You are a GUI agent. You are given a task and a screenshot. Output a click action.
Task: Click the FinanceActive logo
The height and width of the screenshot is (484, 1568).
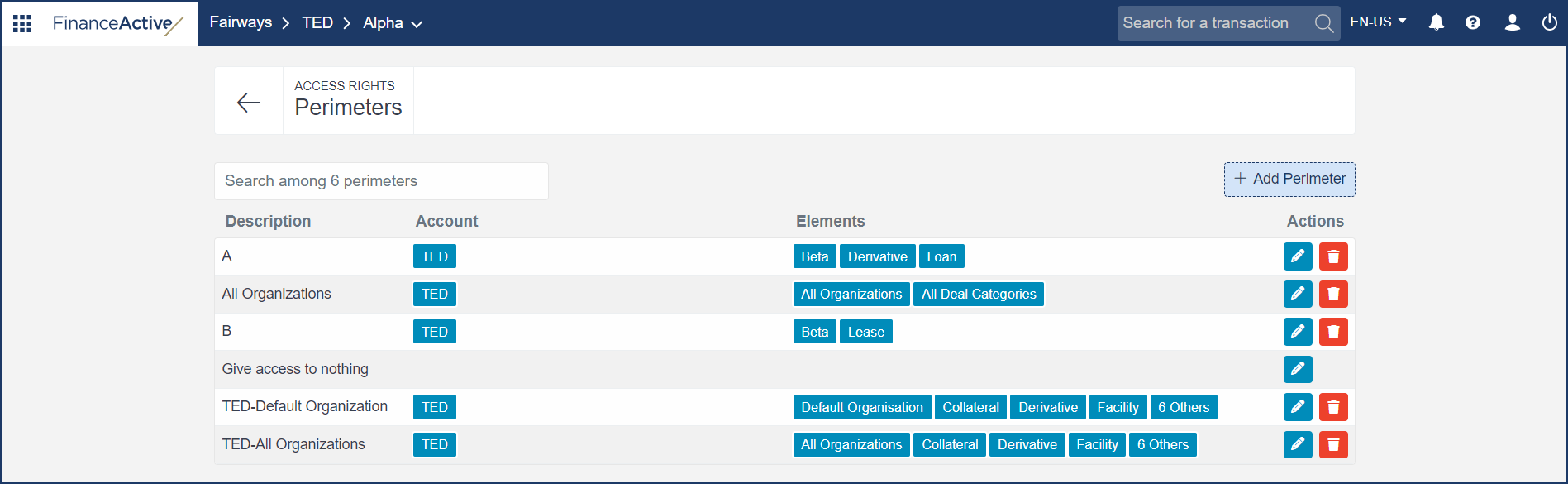117,23
